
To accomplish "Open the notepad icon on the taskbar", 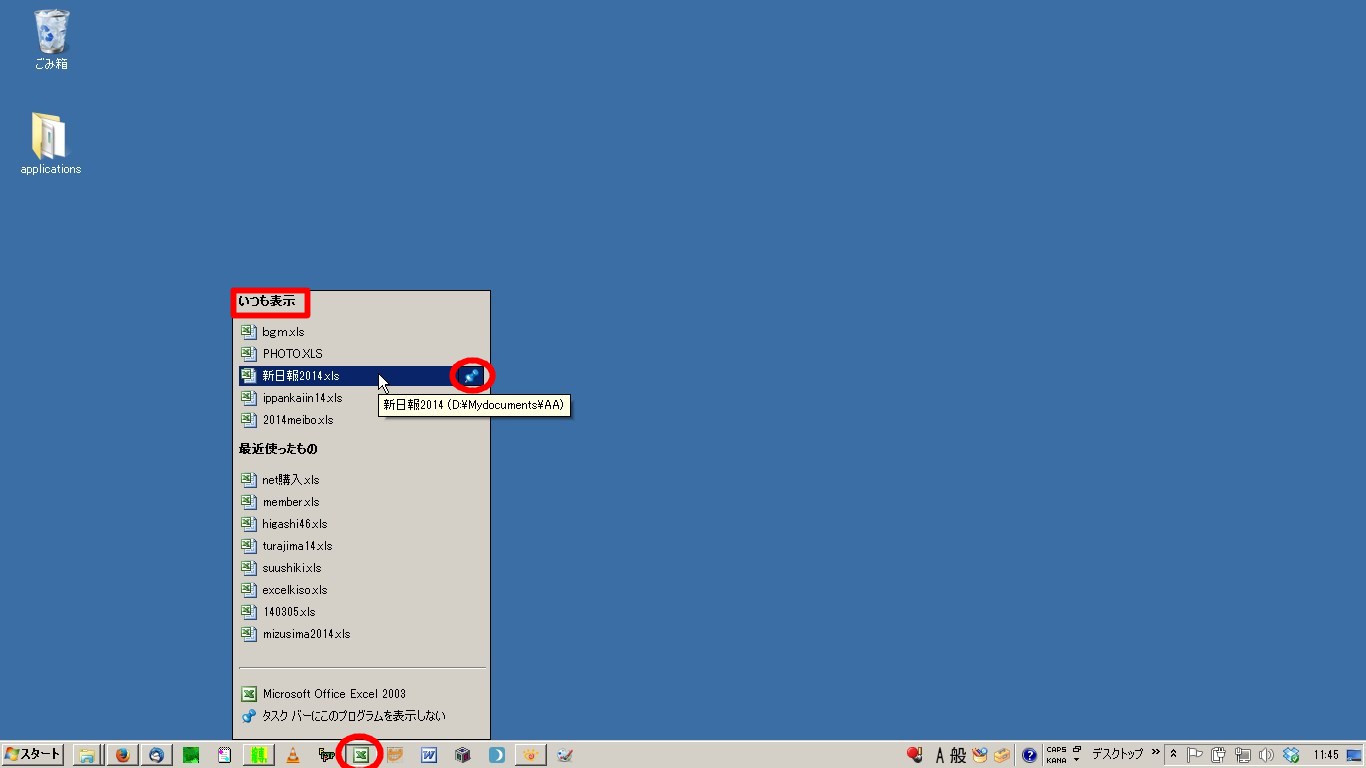I will point(224,755).
